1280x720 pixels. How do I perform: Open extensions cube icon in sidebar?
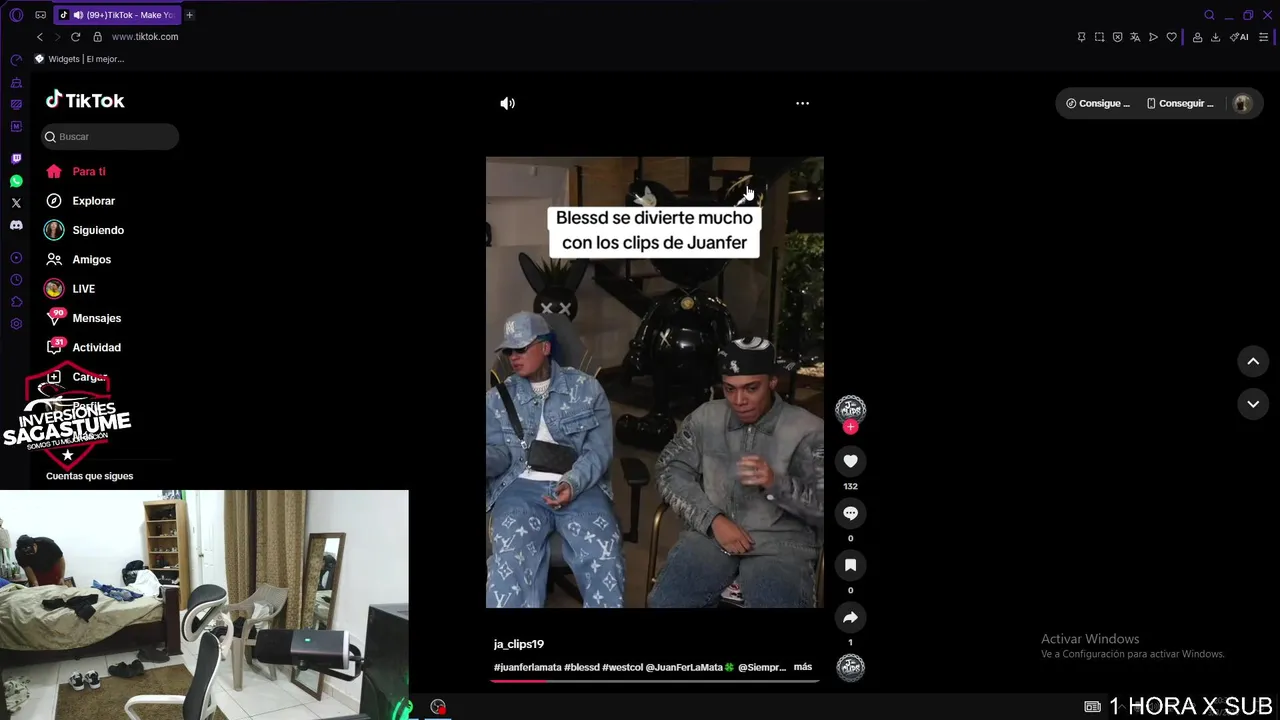(16, 302)
